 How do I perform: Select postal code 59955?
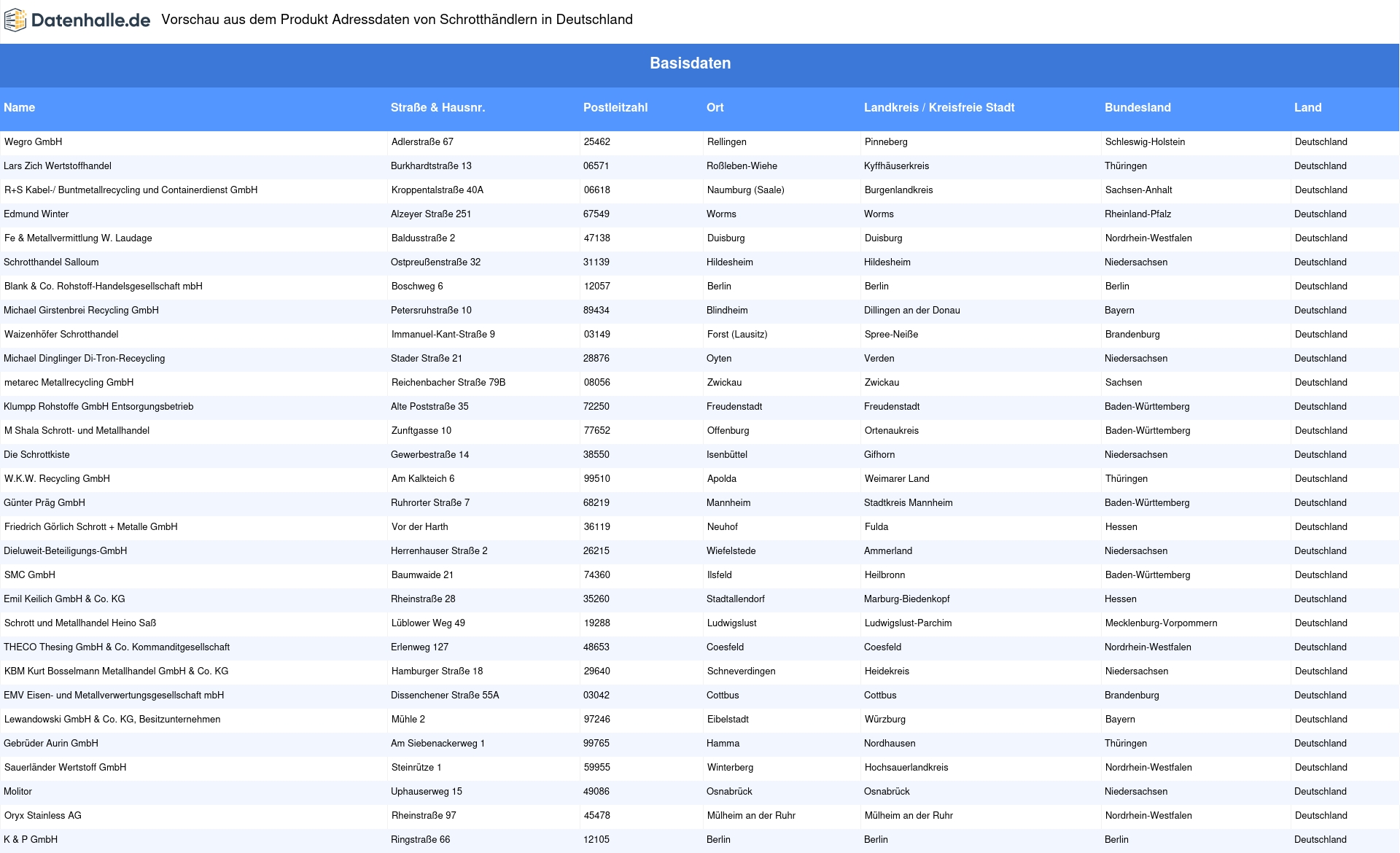(x=597, y=768)
